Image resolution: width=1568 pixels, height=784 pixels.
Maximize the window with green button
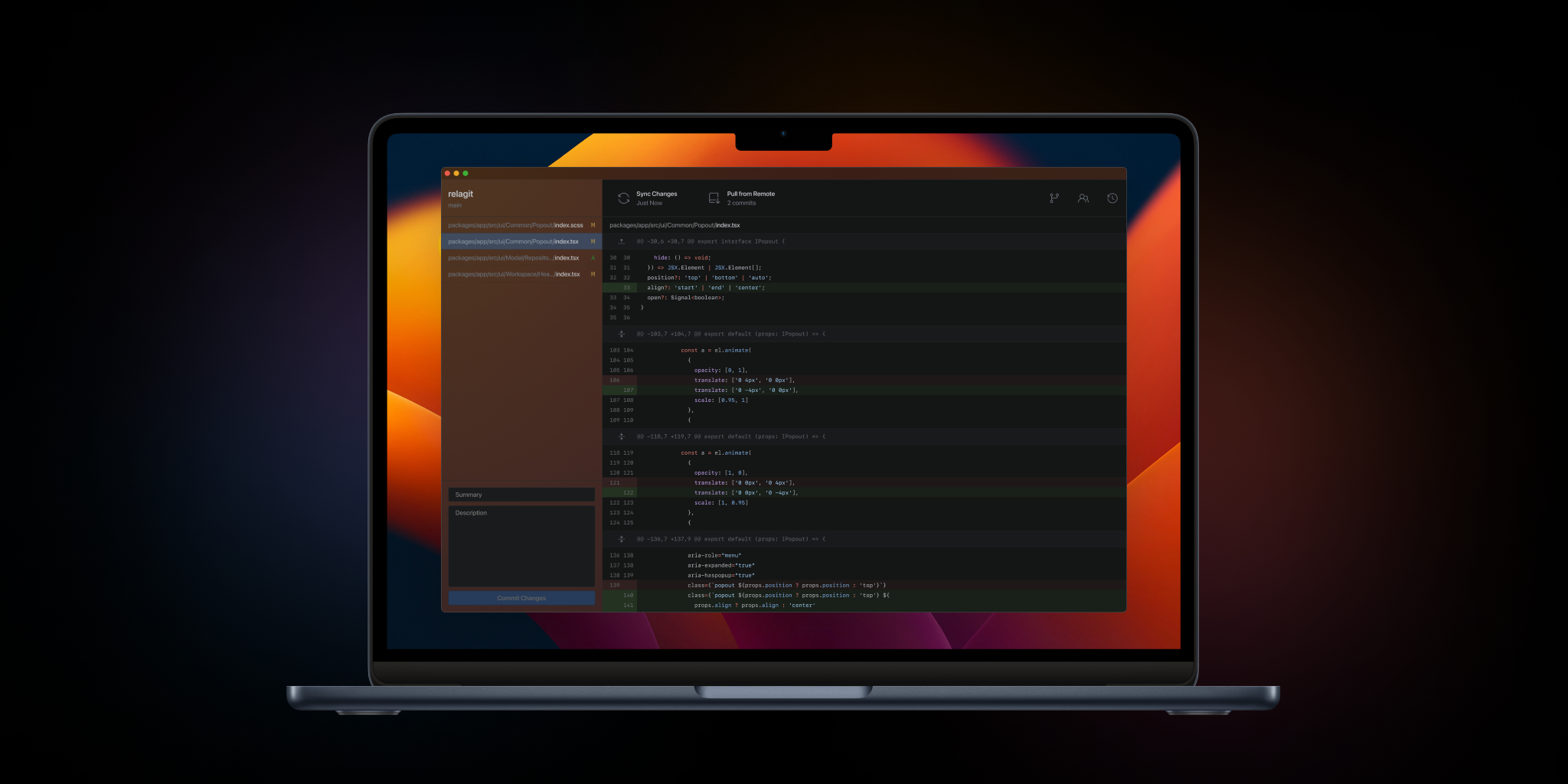tap(465, 173)
